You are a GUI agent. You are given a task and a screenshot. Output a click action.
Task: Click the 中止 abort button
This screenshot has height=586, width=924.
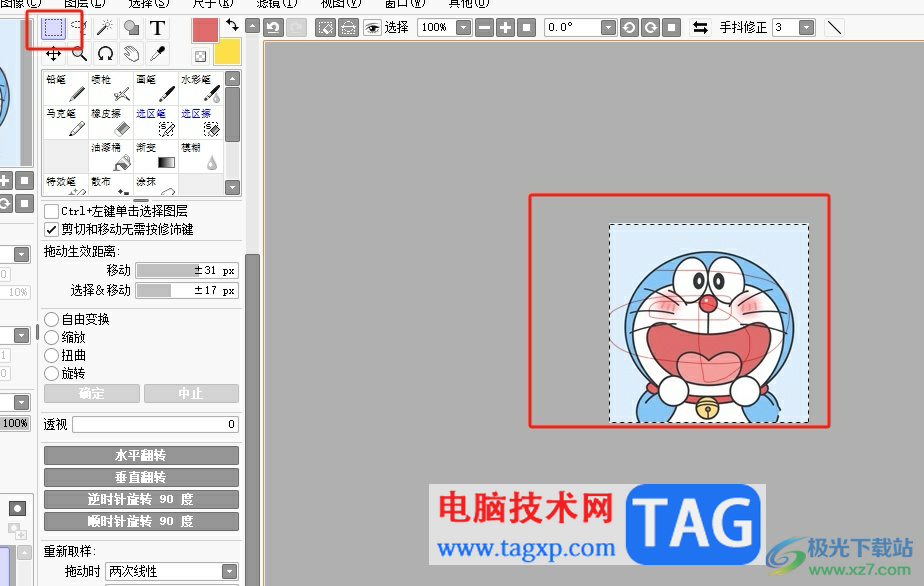pos(192,393)
